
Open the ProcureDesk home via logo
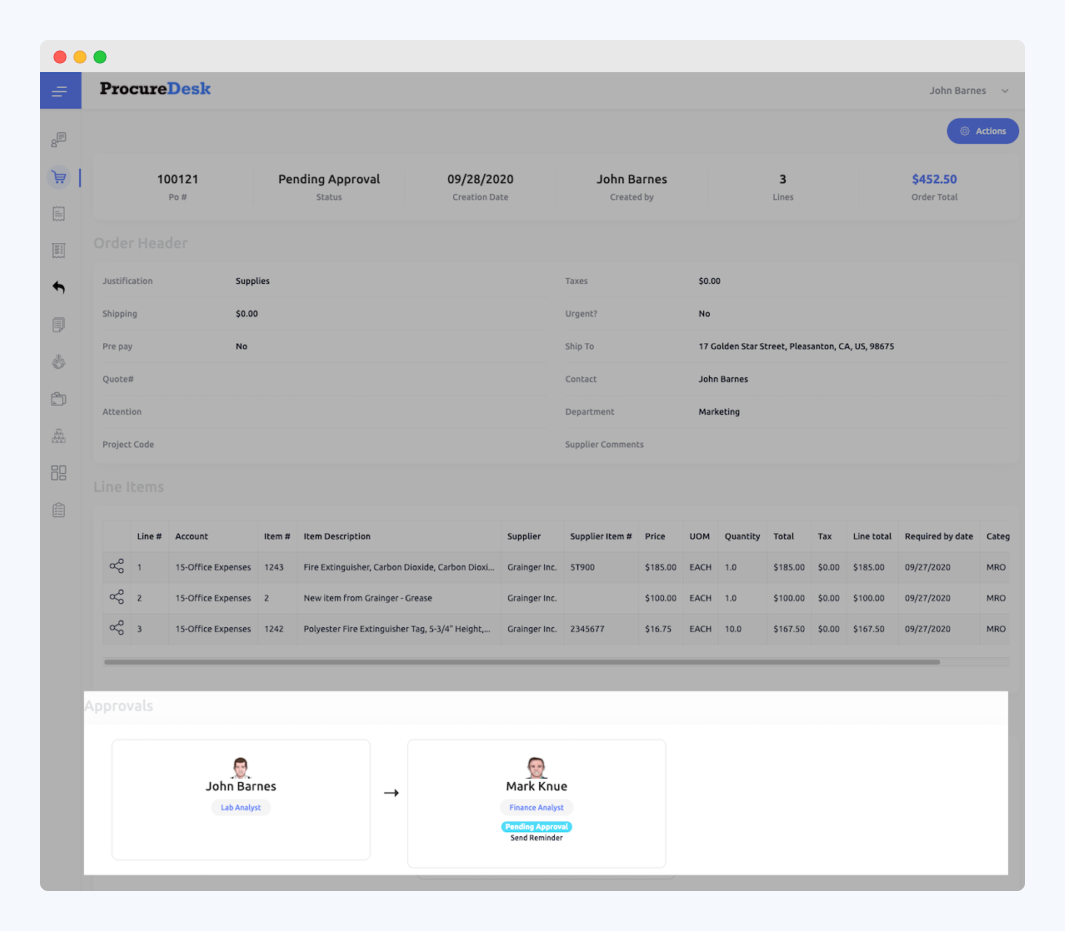tap(153, 89)
